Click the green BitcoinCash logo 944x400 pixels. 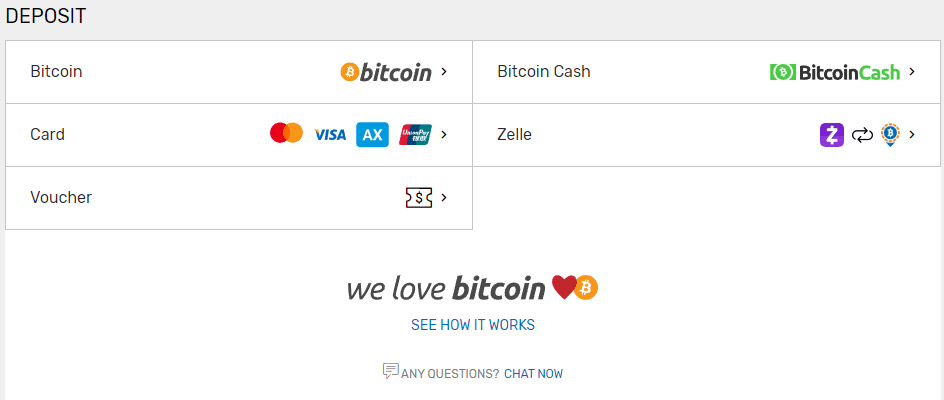tap(835, 72)
